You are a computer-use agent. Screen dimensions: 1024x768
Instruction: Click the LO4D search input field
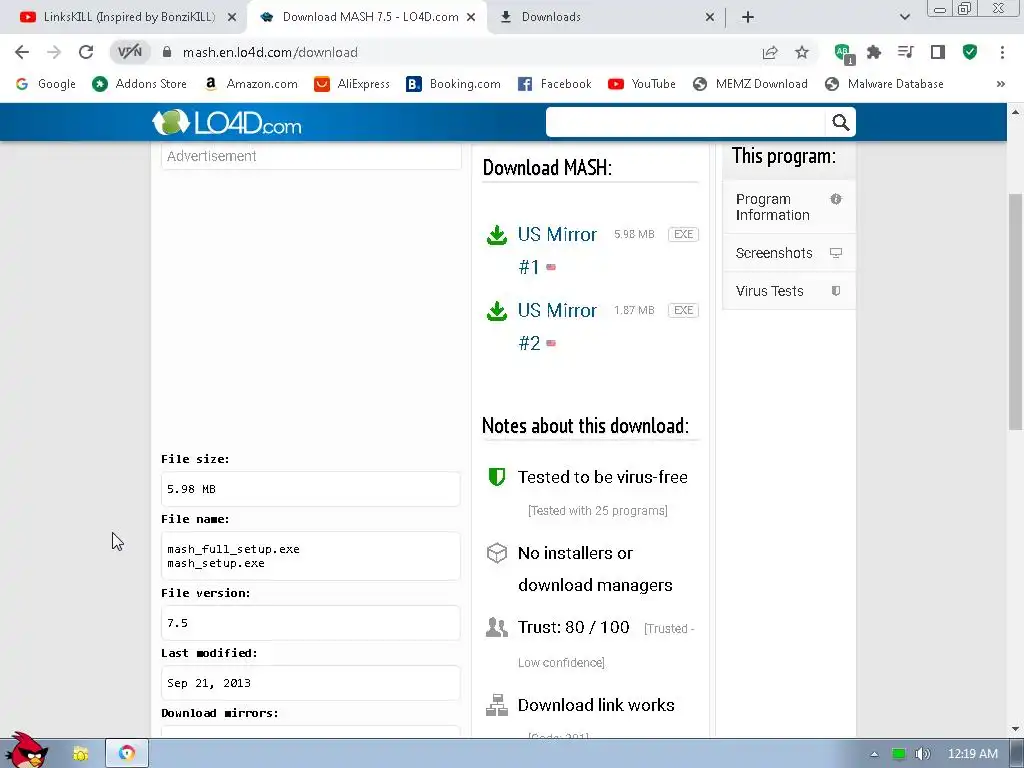686,122
